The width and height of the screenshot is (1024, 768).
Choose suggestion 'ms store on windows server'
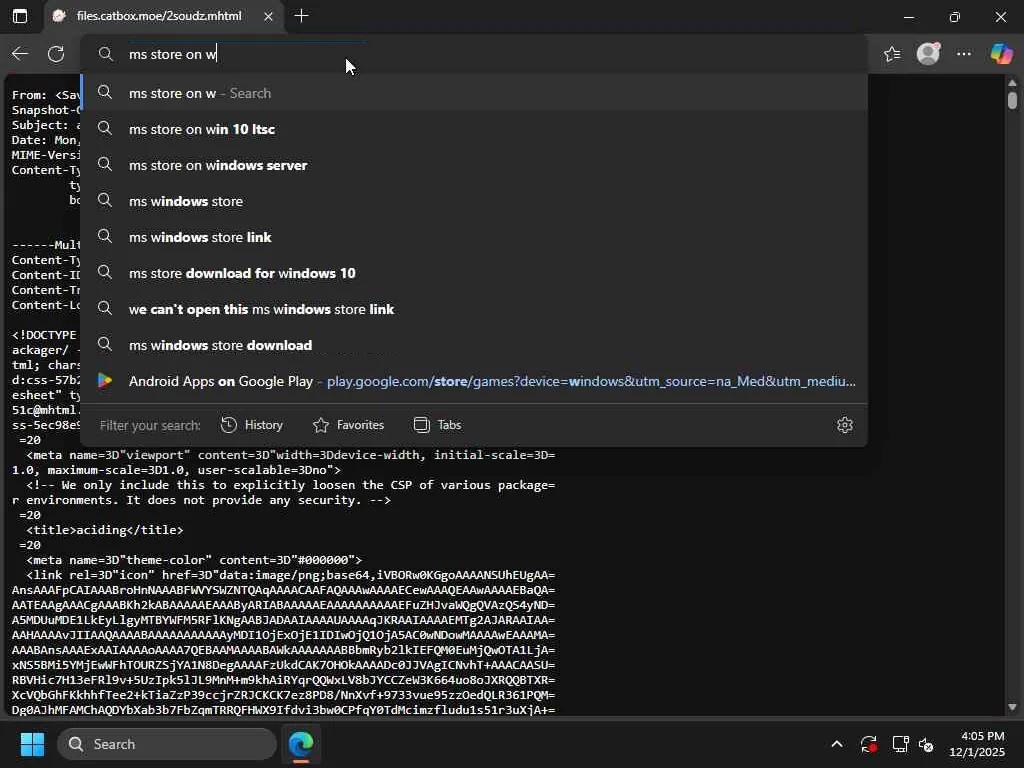(474, 165)
